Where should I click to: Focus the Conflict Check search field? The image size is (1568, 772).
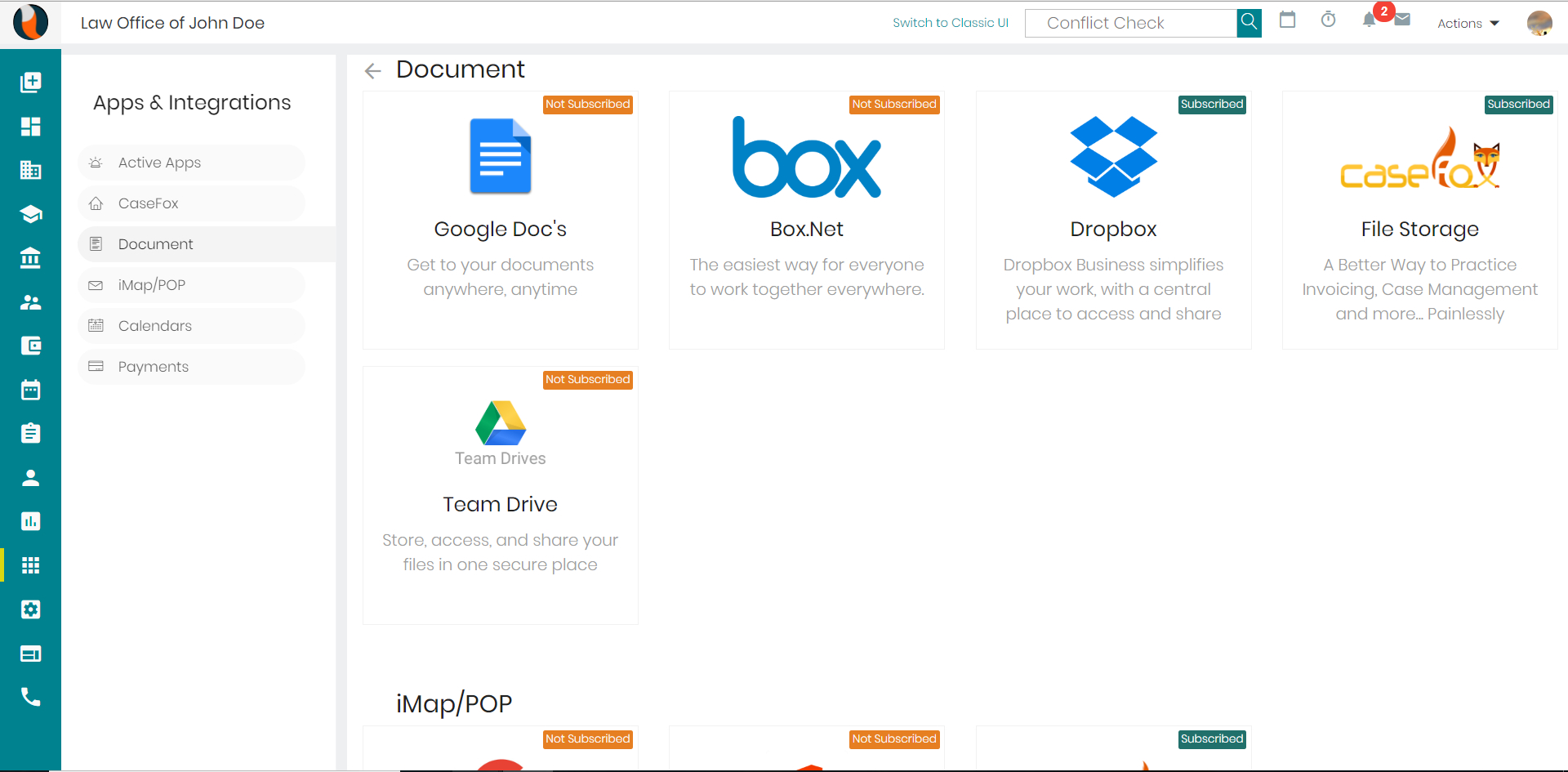click(1130, 23)
